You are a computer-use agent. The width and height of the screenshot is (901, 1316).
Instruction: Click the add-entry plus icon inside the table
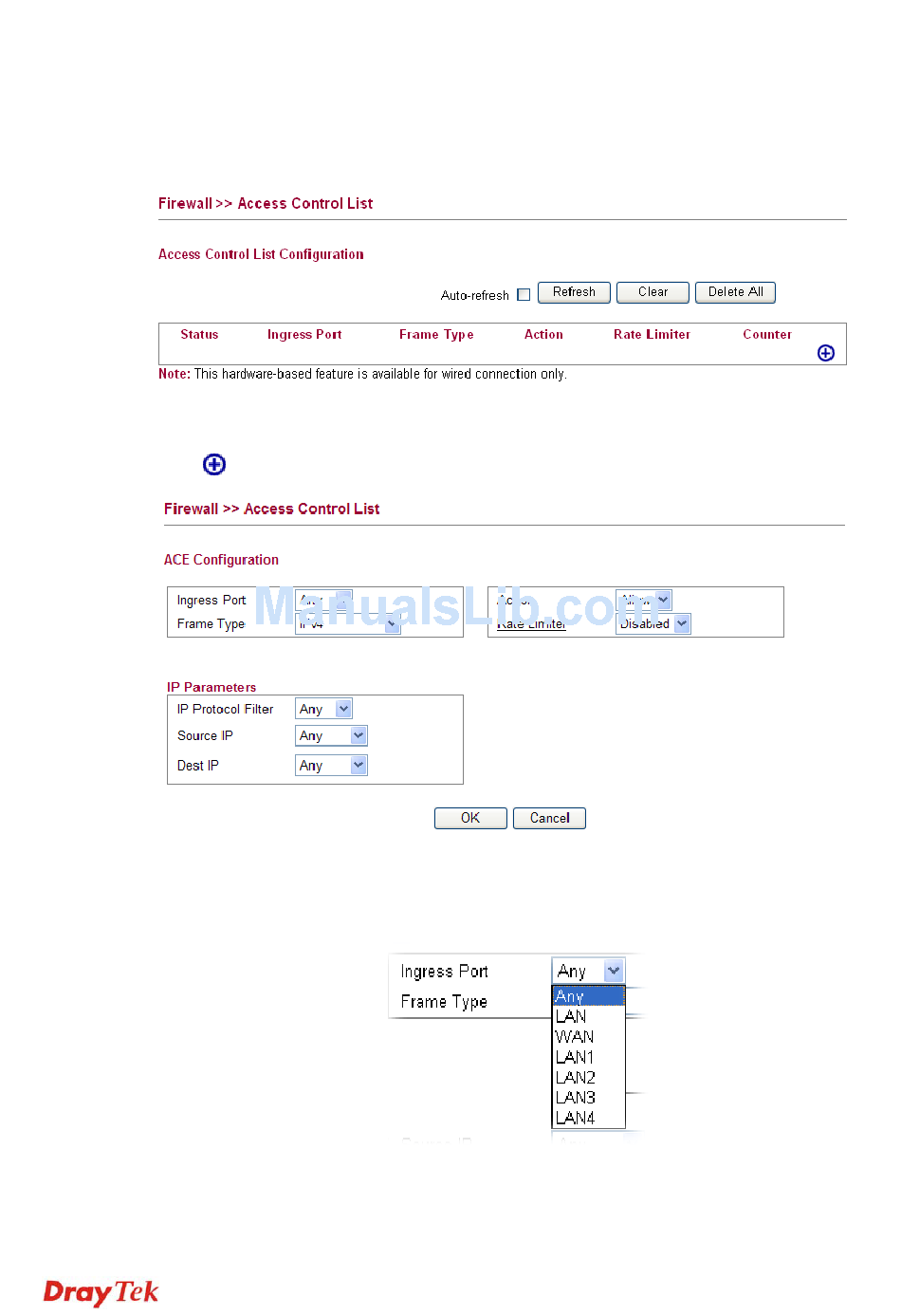(826, 353)
